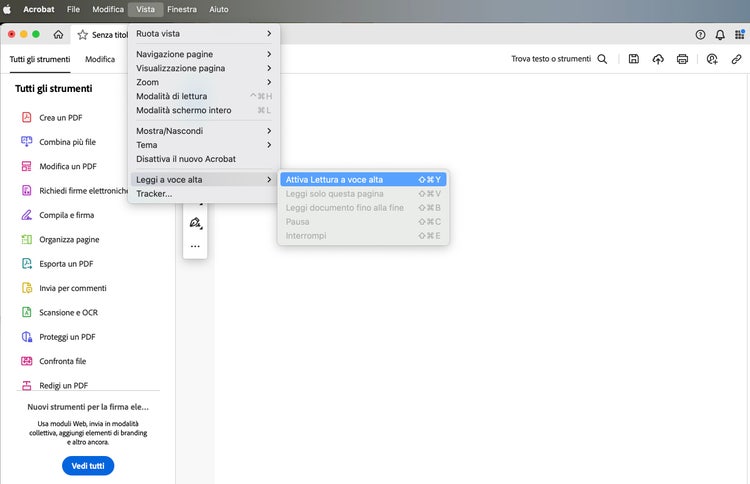Click the Esporta un PDF icon
The width and height of the screenshot is (750, 484).
pyautogui.click(x=27, y=264)
